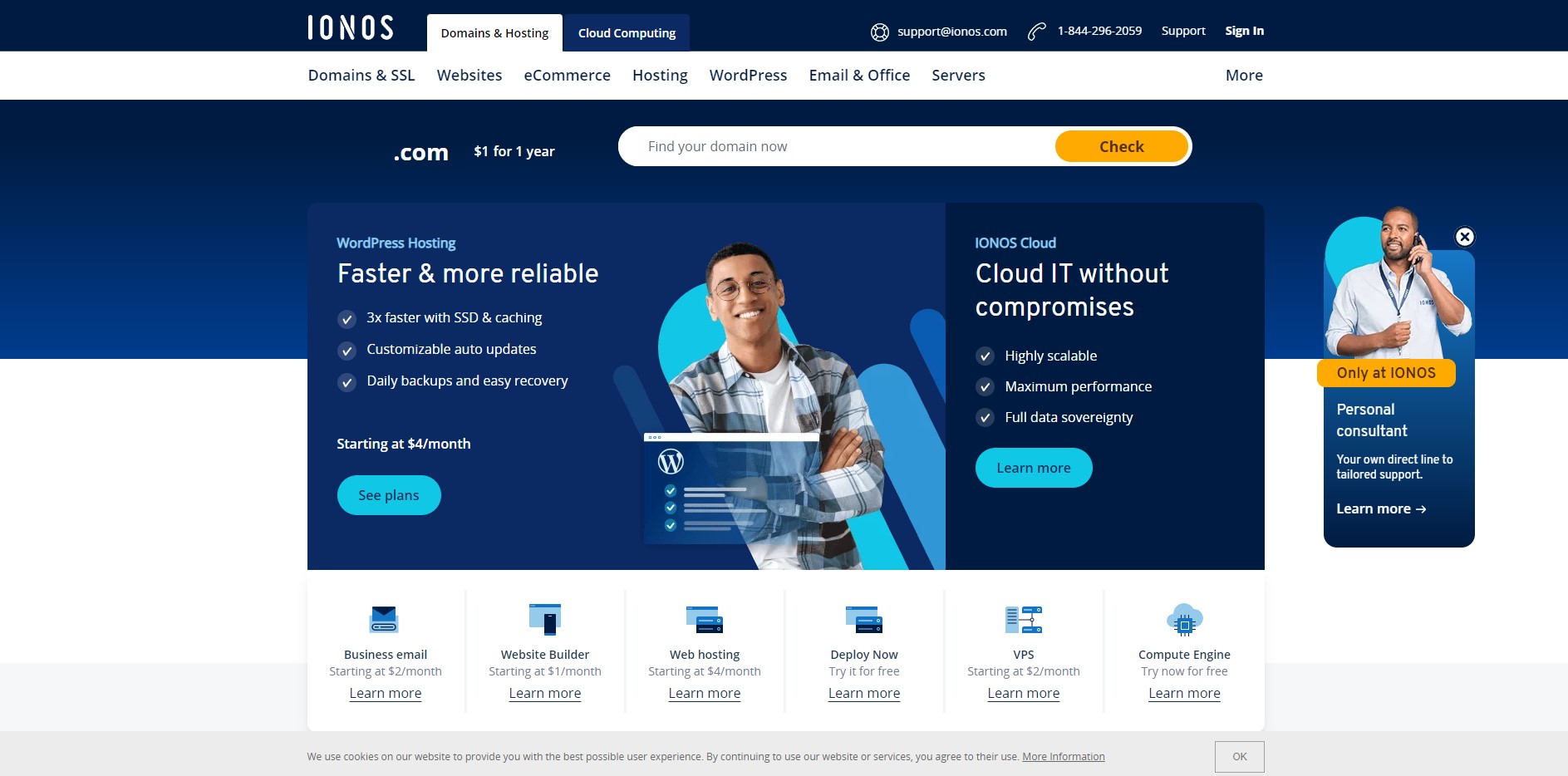Expand the More menu

click(x=1244, y=75)
